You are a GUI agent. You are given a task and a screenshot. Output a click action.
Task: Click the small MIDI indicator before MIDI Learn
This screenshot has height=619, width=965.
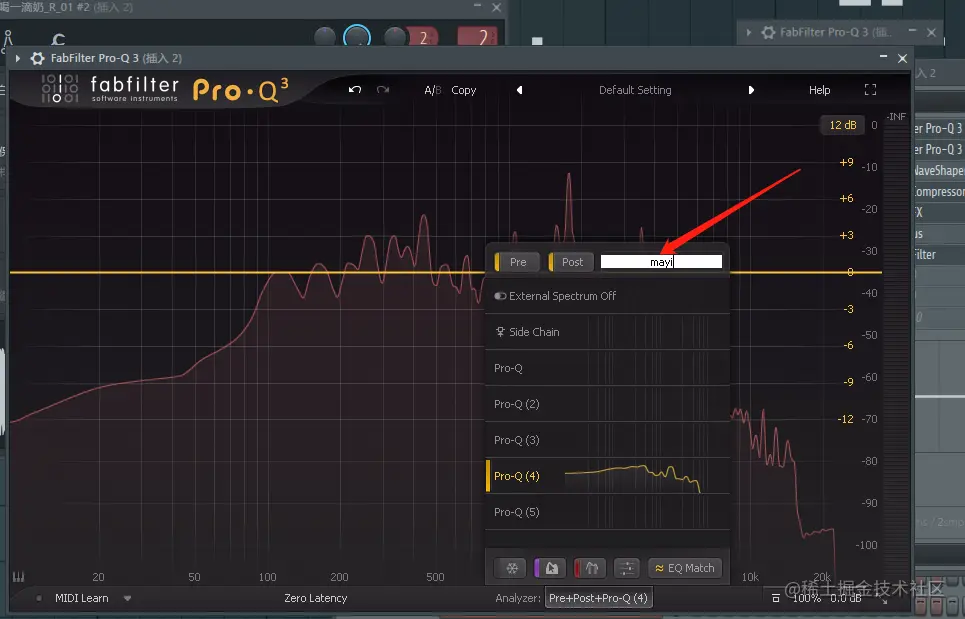pos(39,598)
